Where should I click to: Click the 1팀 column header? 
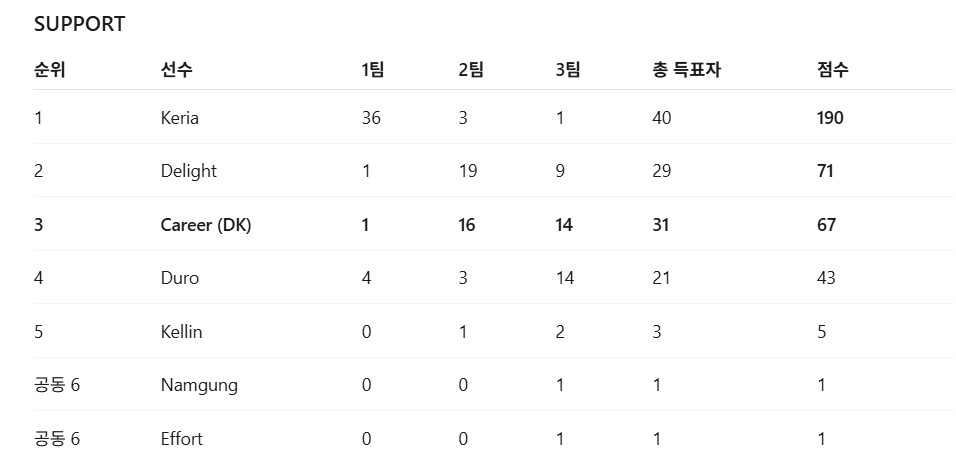tap(373, 70)
